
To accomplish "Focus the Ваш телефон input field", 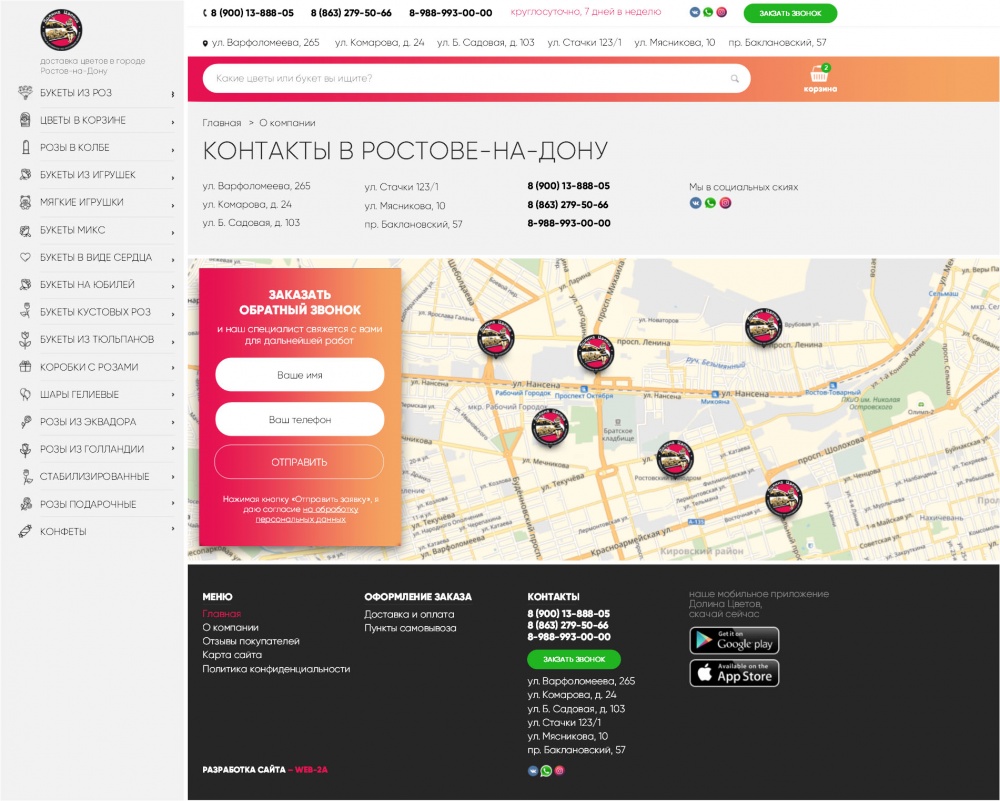I will [x=299, y=420].
